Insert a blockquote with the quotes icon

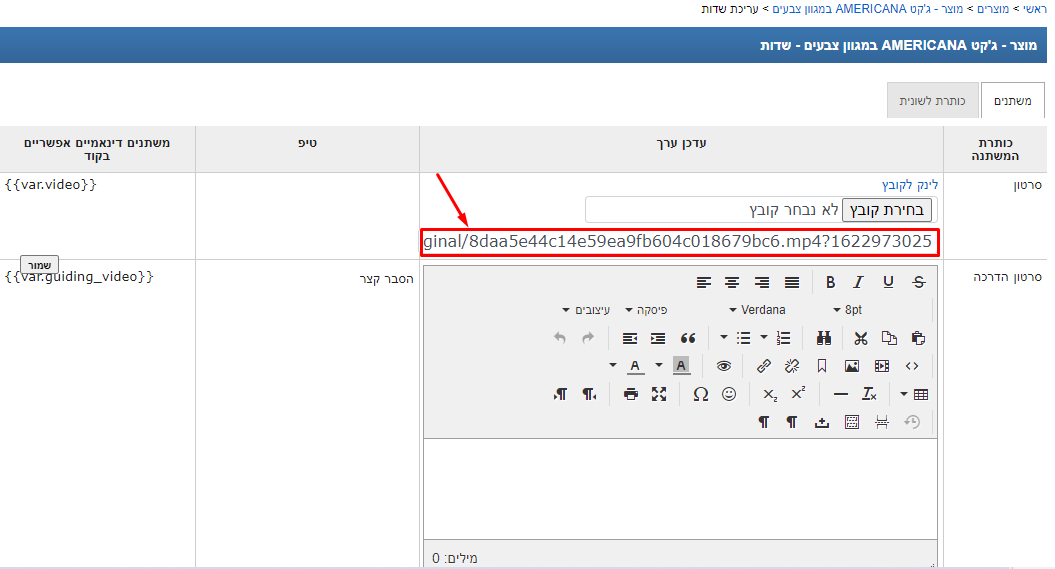(x=688, y=338)
